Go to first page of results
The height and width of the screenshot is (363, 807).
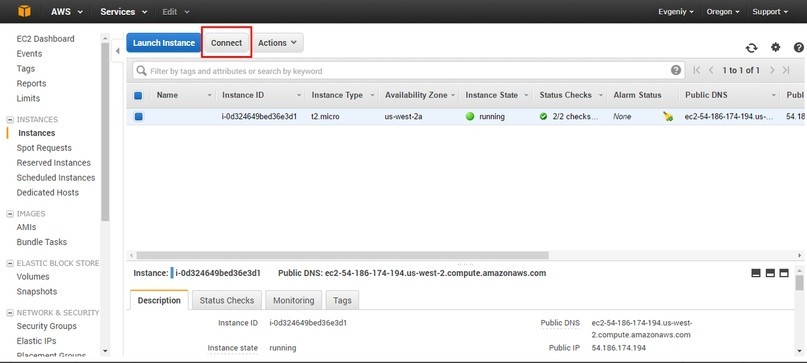coord(697,71)
